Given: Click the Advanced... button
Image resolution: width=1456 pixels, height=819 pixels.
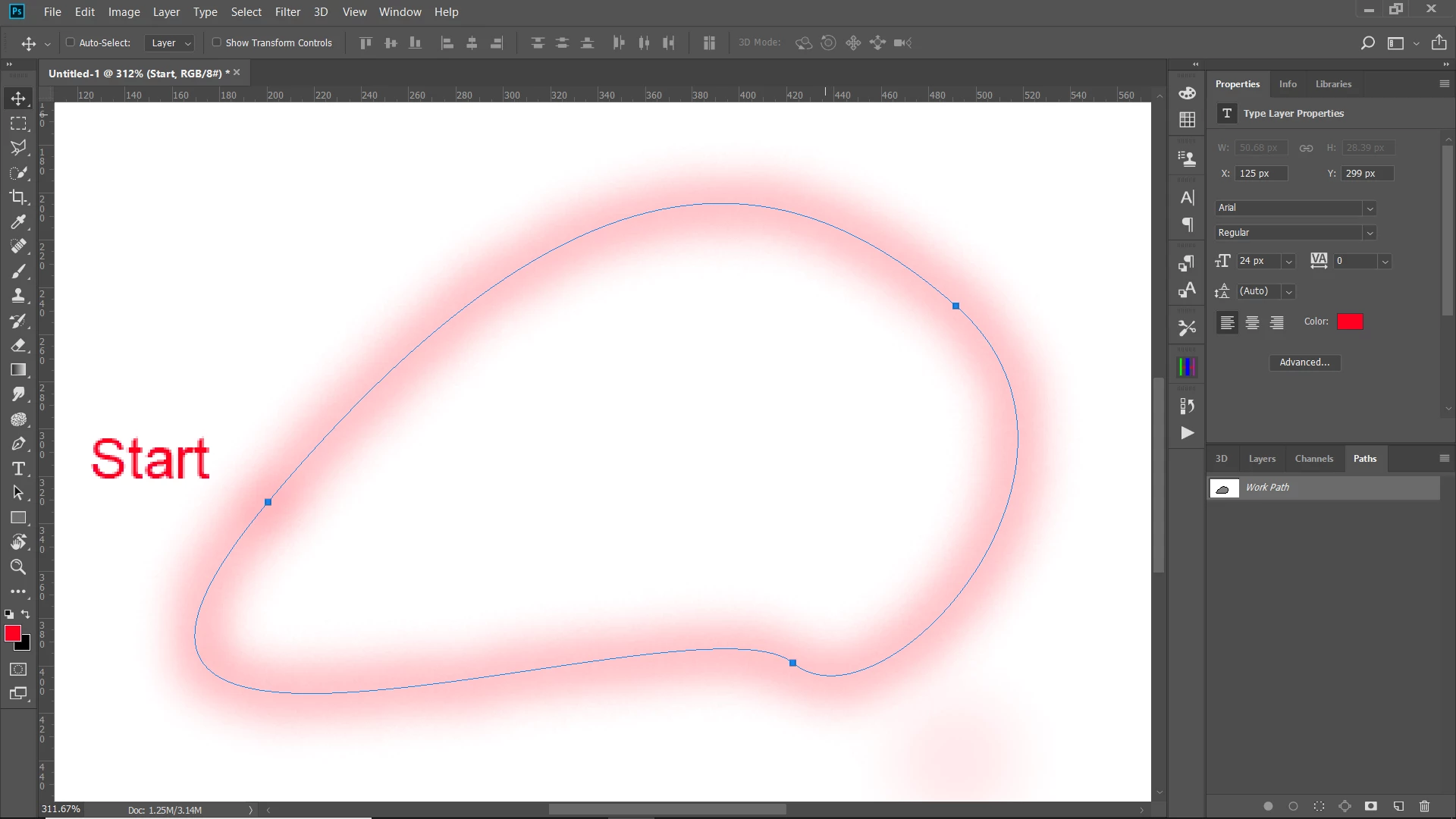Looking at the screenshot, I should coord(1304,362).
